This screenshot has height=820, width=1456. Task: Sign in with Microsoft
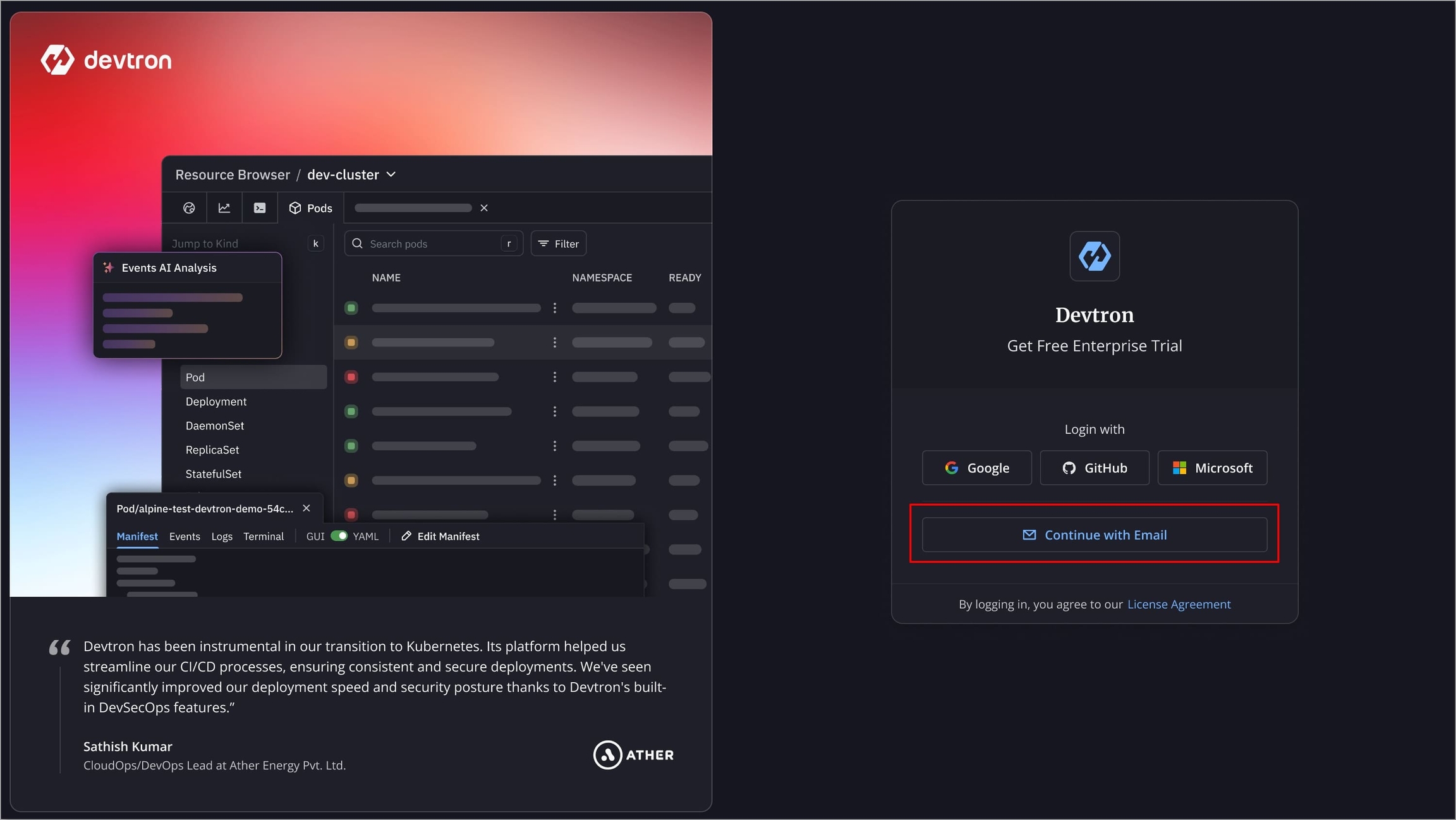coord(1212,468)
